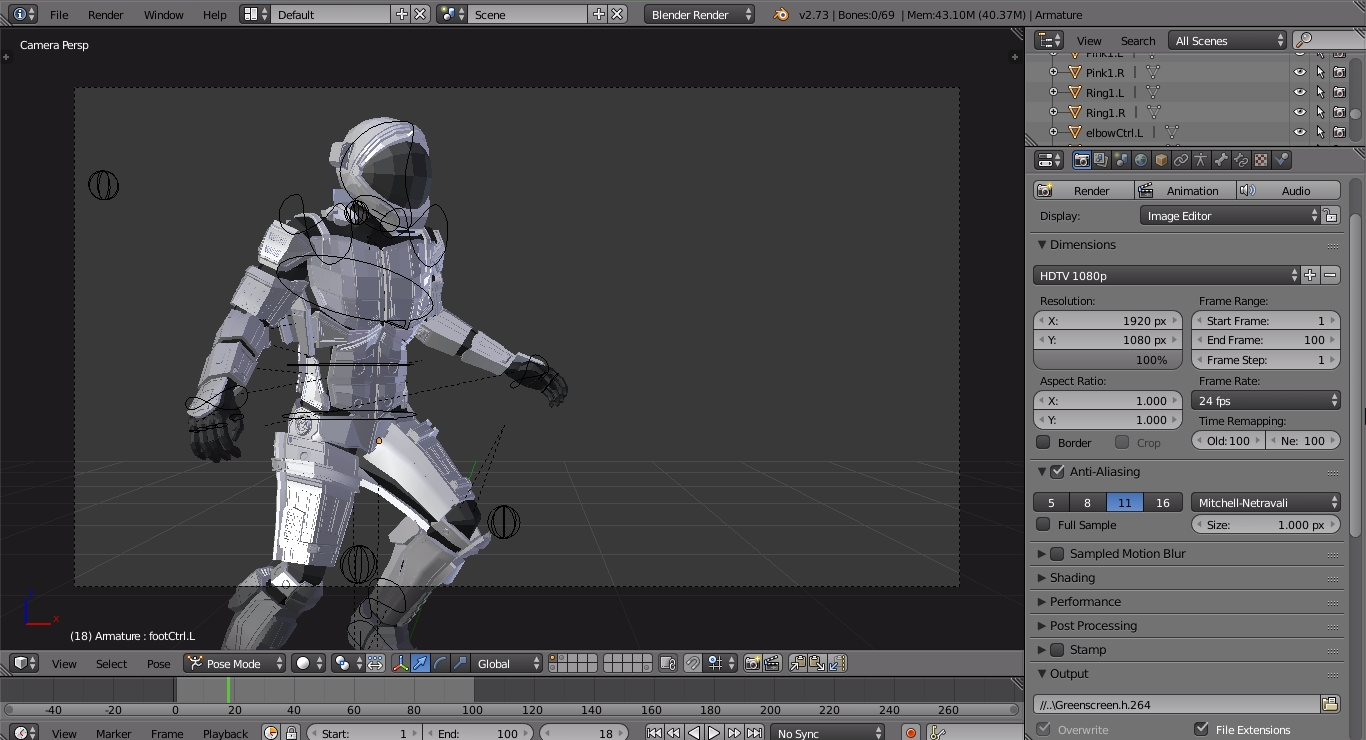Click the Audio mixdown button
Image resolution: width=1366 pixels, height=740 pixels.
pyautogui.click(x=1289, y=190)
